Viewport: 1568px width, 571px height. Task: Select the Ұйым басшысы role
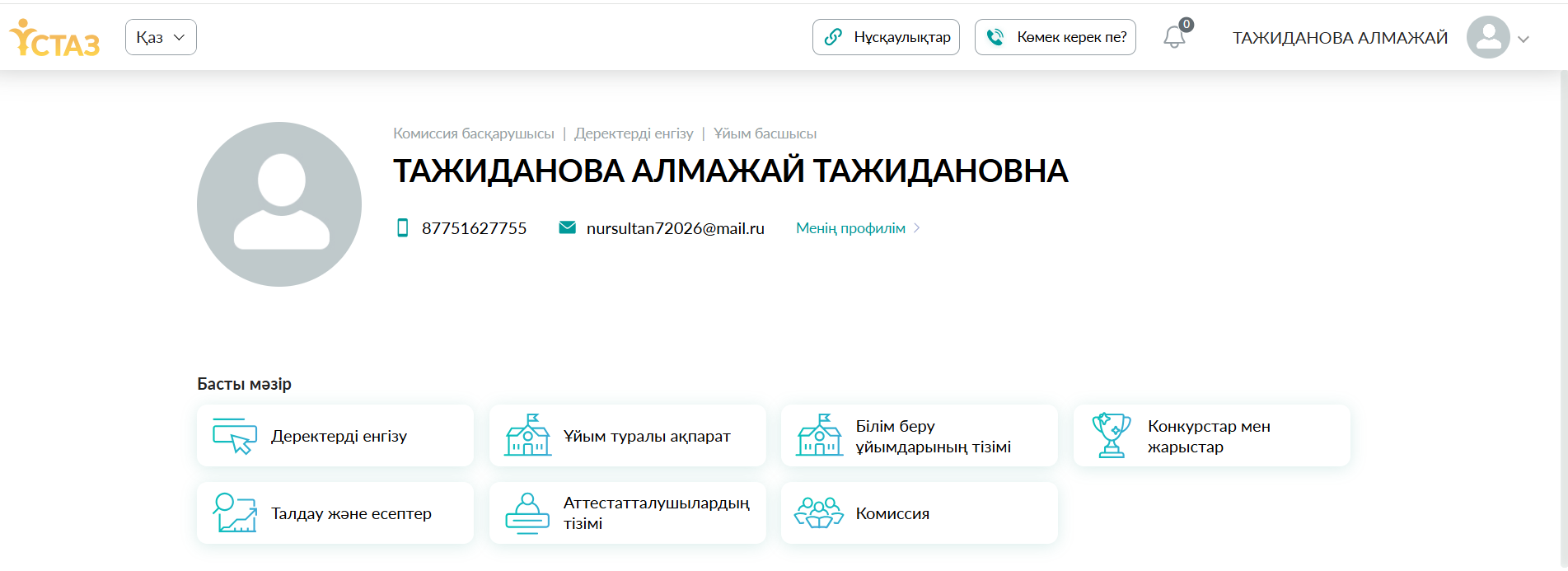coord(765,133)
